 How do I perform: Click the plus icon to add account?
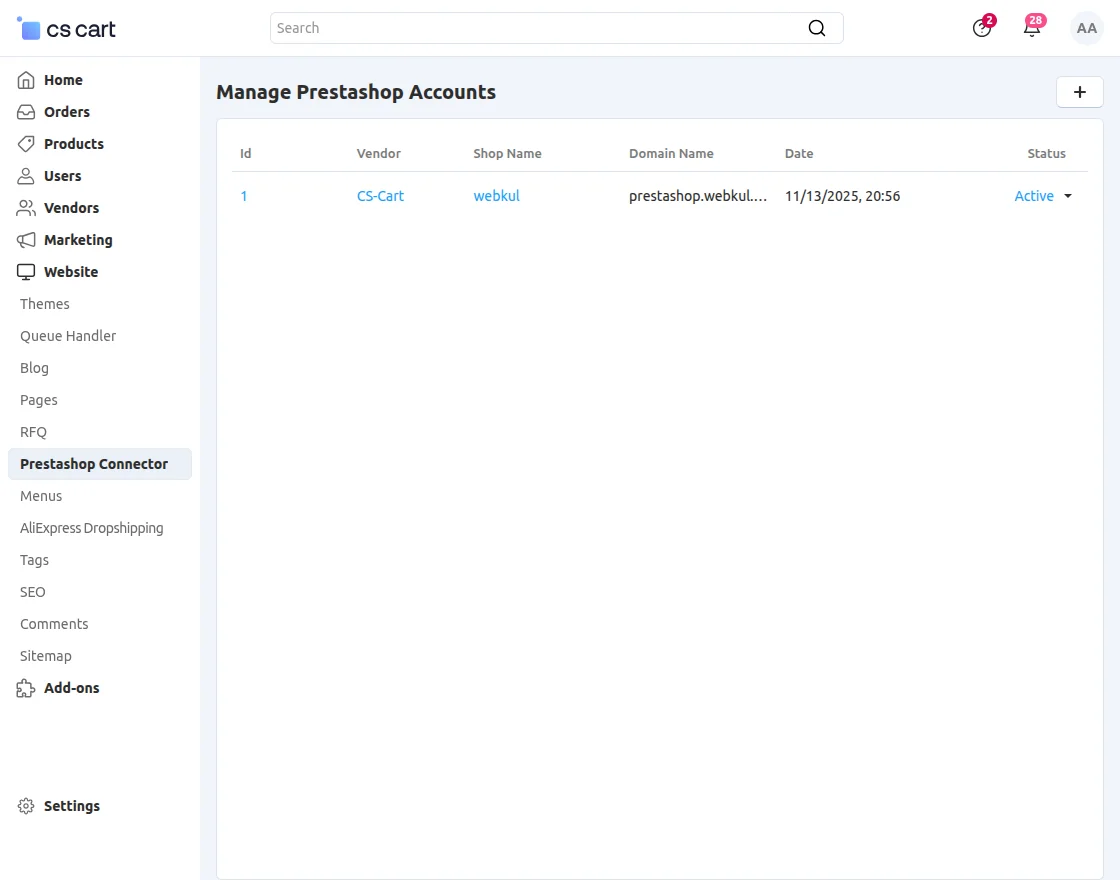click(x=1079, y=92)
